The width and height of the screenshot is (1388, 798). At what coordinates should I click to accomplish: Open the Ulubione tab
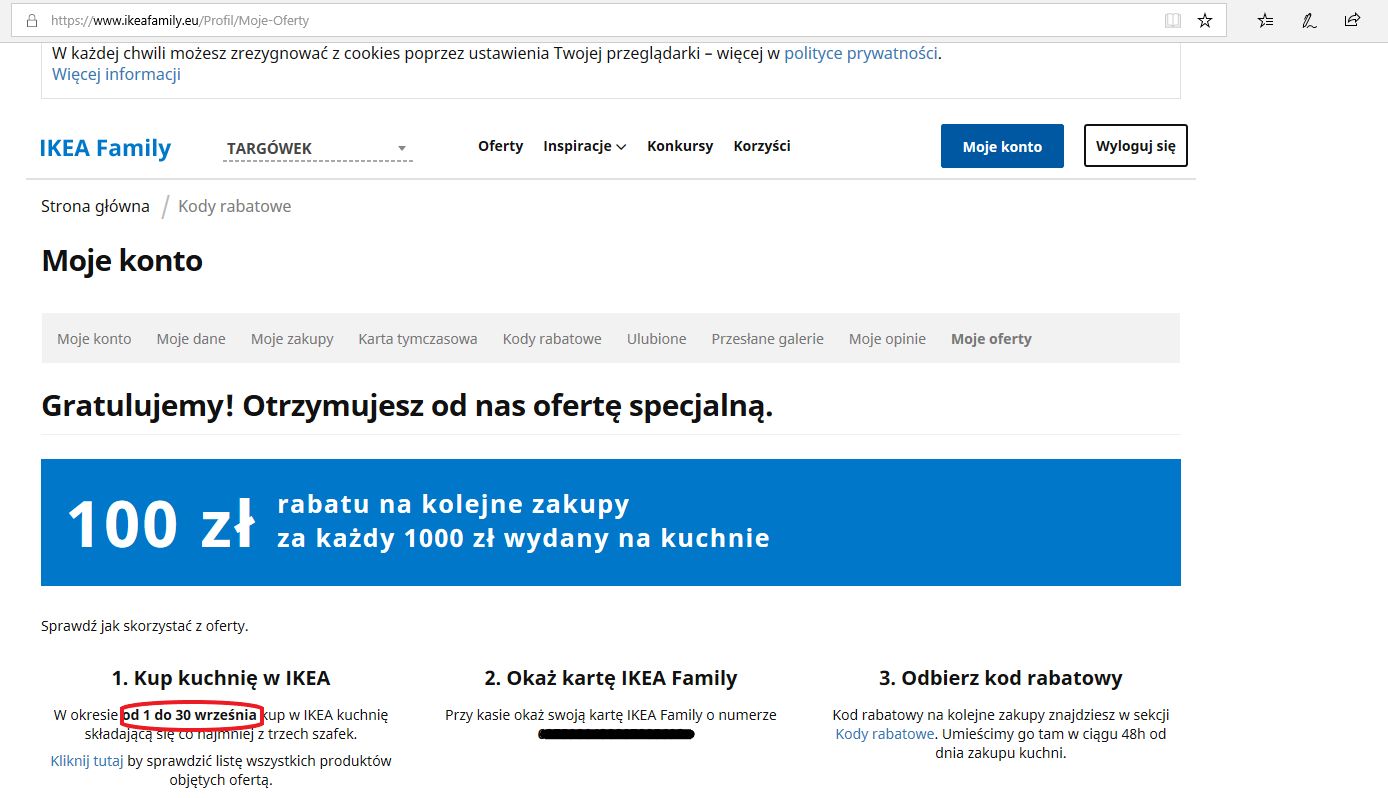(x=657, y=339)
